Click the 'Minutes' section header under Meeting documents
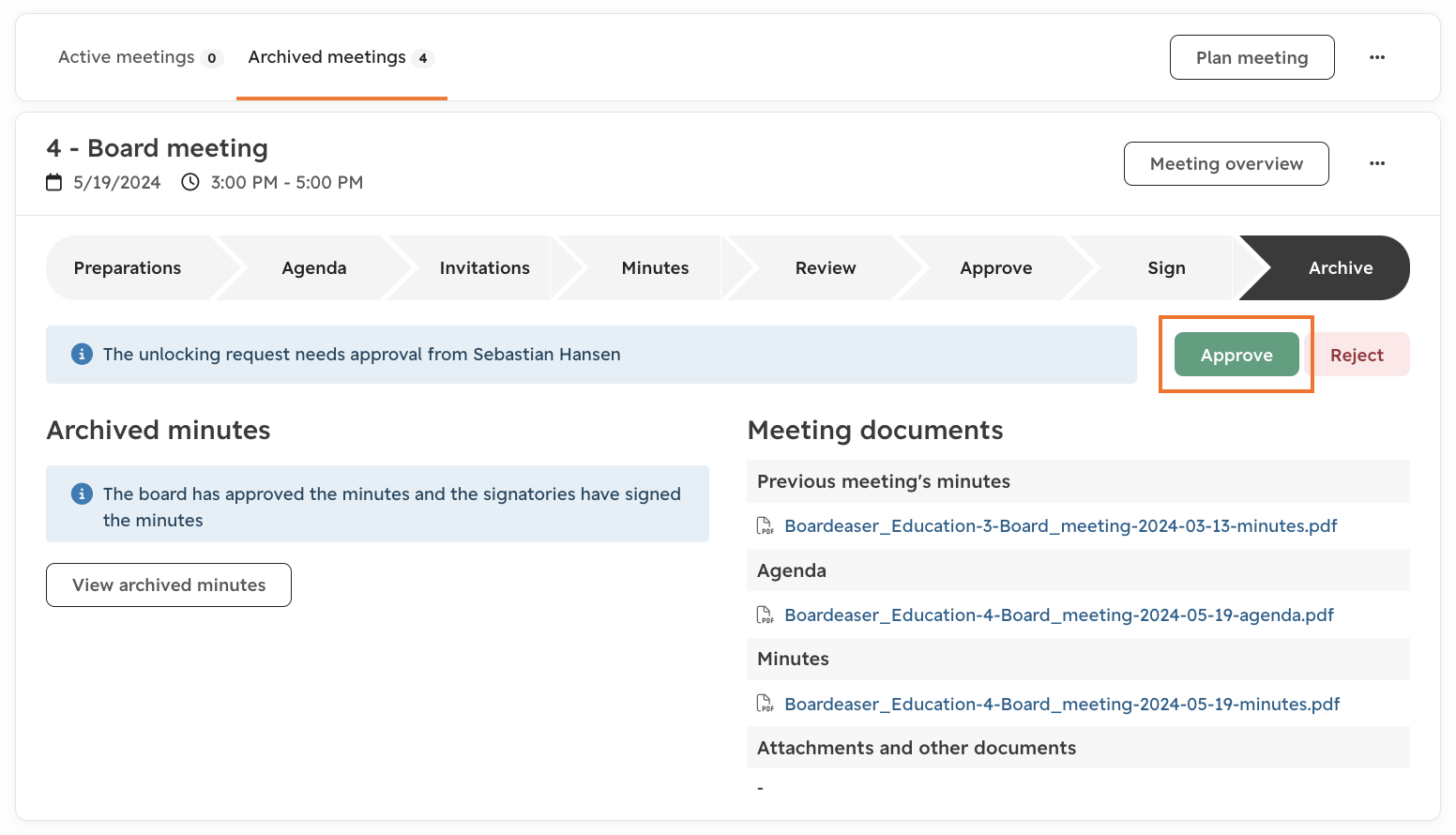This screenshot has width=1456, height=835. click(x=1078, y=659)
